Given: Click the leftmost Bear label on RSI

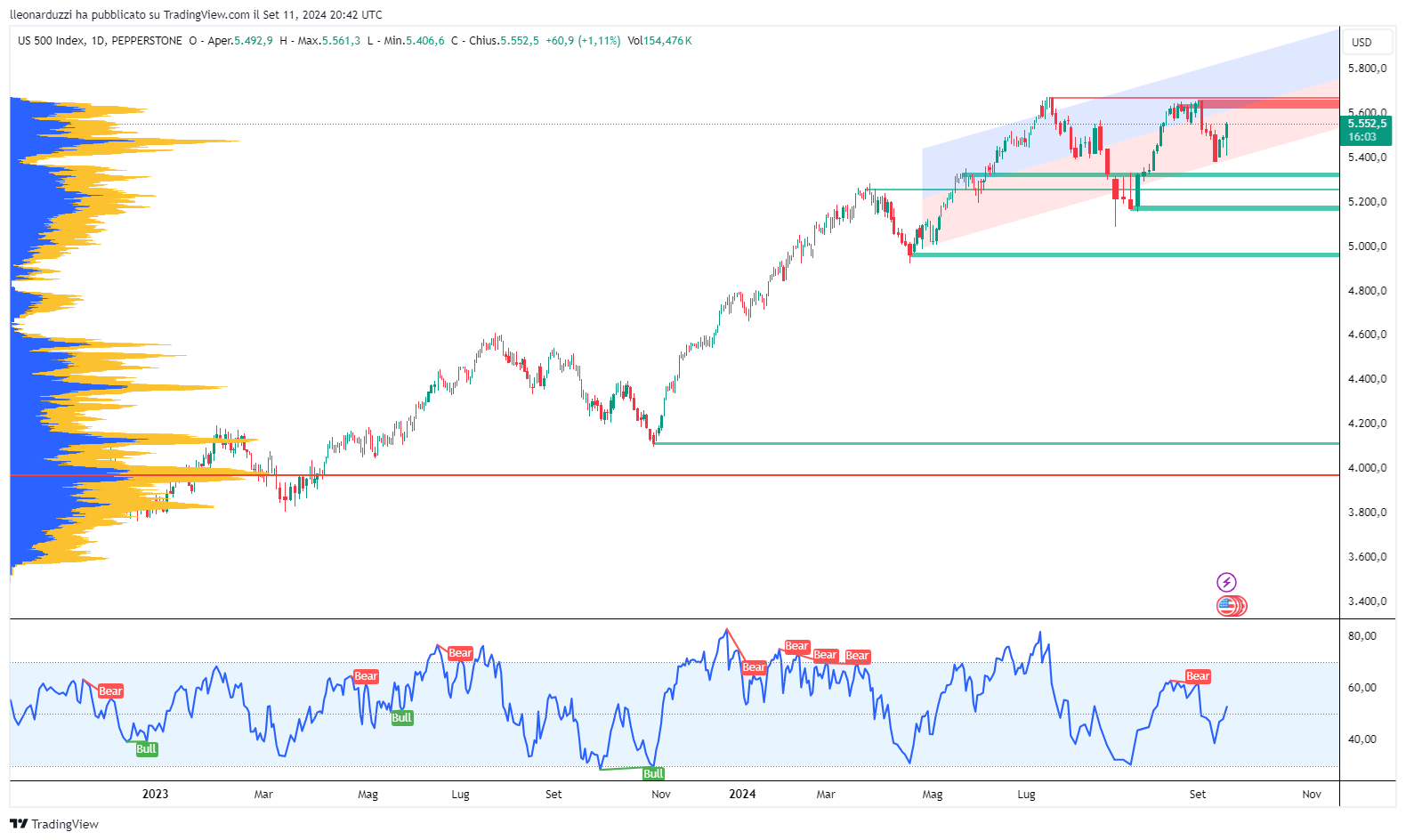Looking at the screenshot, I should click(x=110, y=691).
